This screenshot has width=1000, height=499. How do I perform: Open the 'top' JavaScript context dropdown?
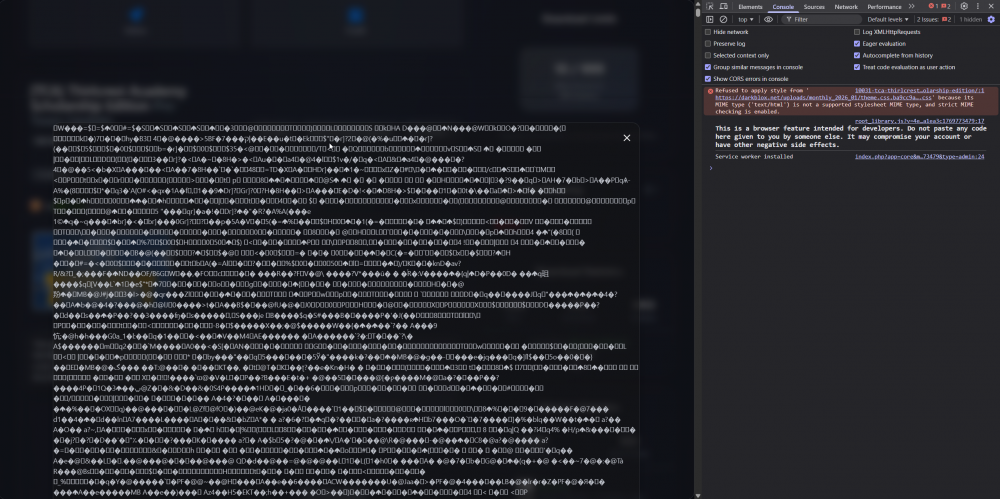747,19
